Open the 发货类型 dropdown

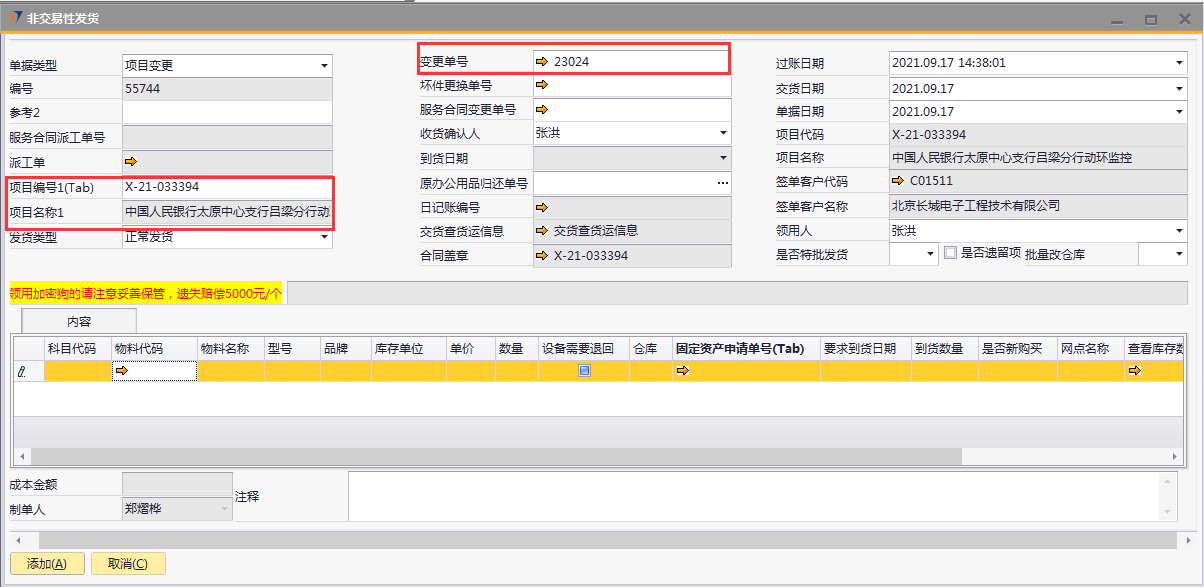(324, 238)
